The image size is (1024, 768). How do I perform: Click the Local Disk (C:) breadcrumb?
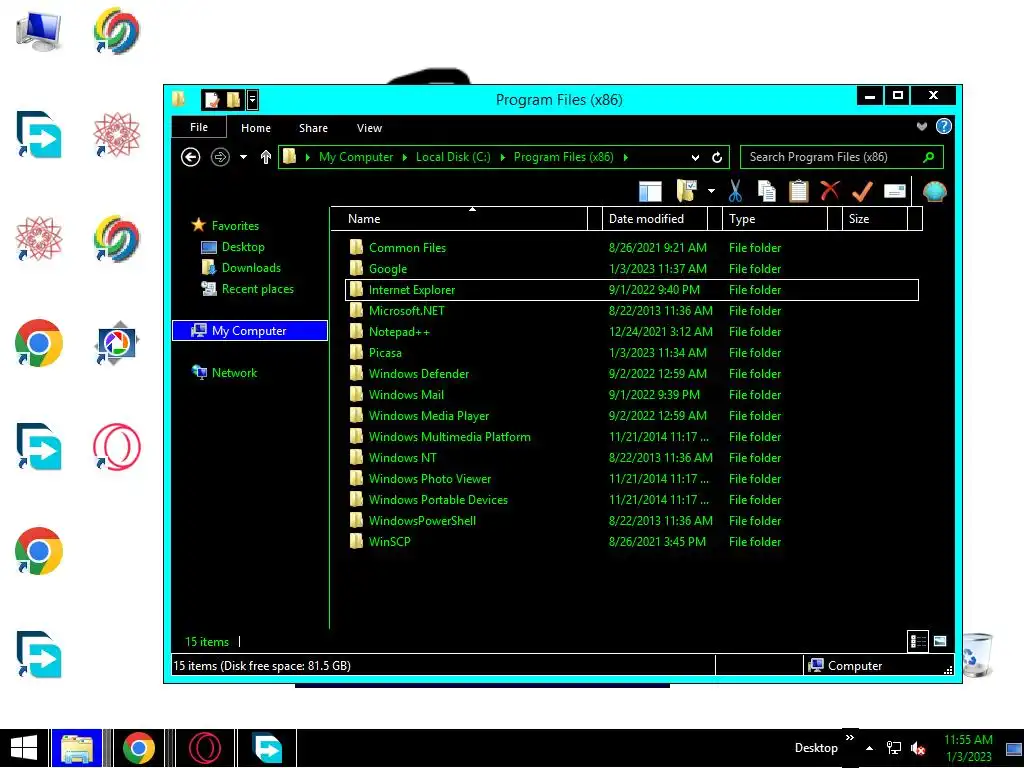(x=453, y=157)
